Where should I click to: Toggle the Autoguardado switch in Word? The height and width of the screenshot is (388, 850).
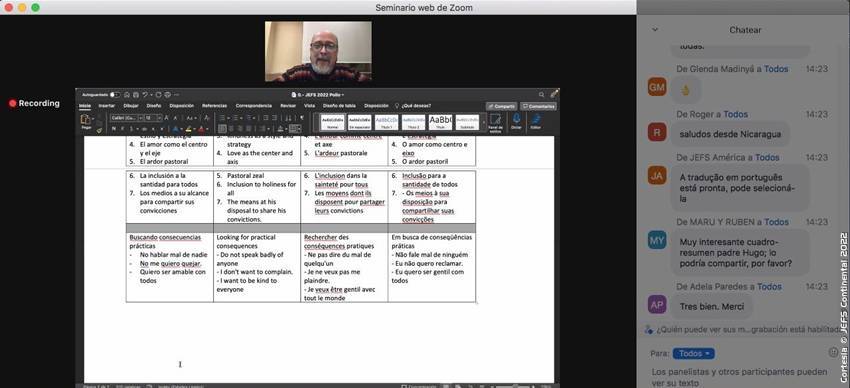(114, 94)
